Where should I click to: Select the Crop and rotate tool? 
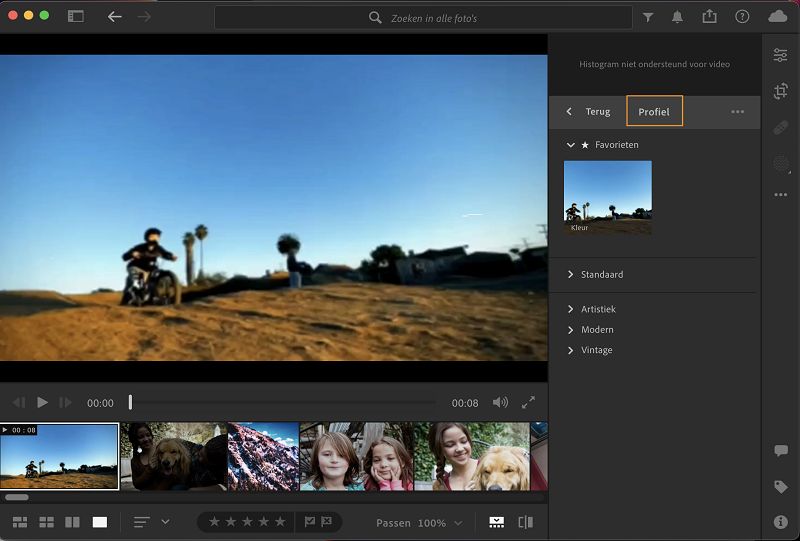[x=781, y=91]
